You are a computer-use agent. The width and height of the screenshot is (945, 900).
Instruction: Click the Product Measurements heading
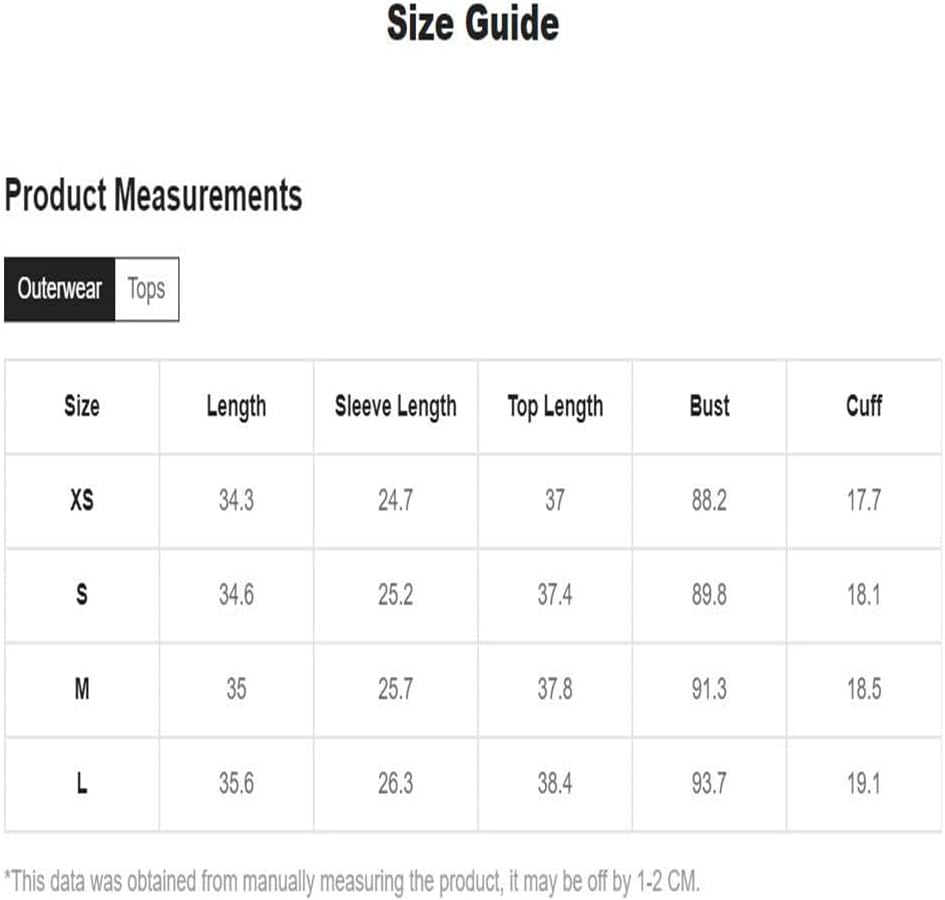click(153, 196)
